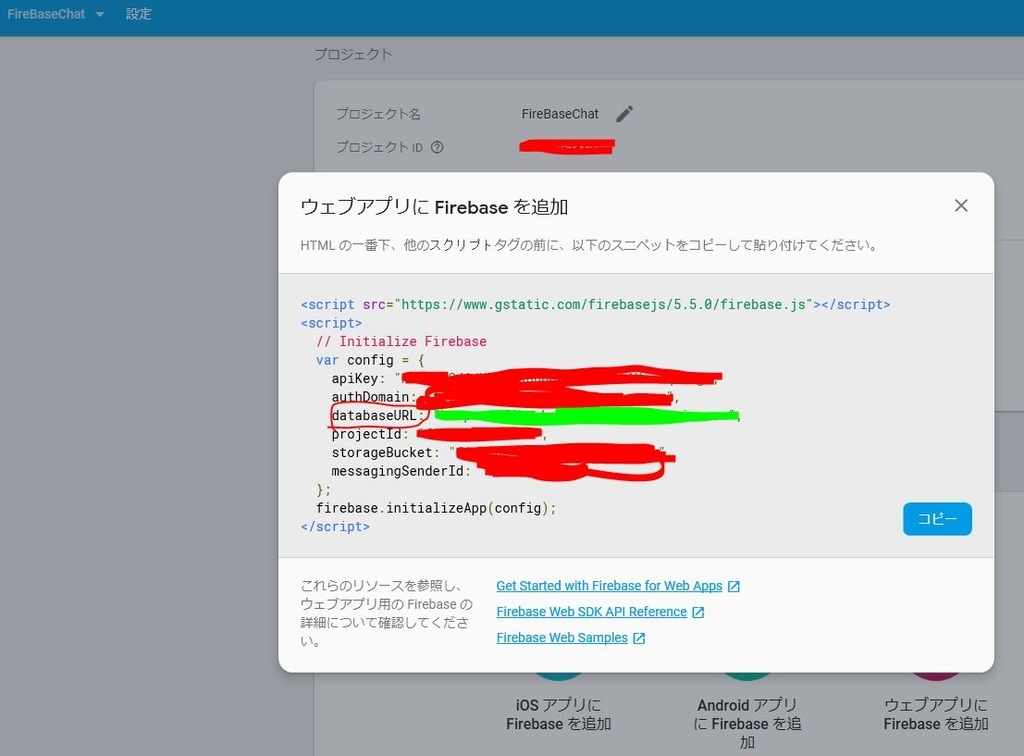
Task: Close the Firebase web app dialog
Action: (961, 206)
